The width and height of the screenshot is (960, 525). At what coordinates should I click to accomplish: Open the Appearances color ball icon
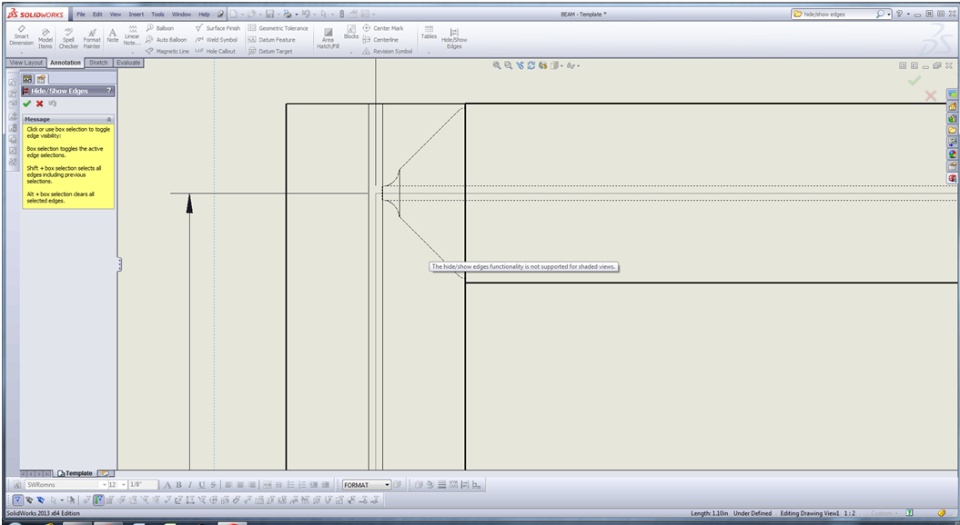(x=953, y=154)
